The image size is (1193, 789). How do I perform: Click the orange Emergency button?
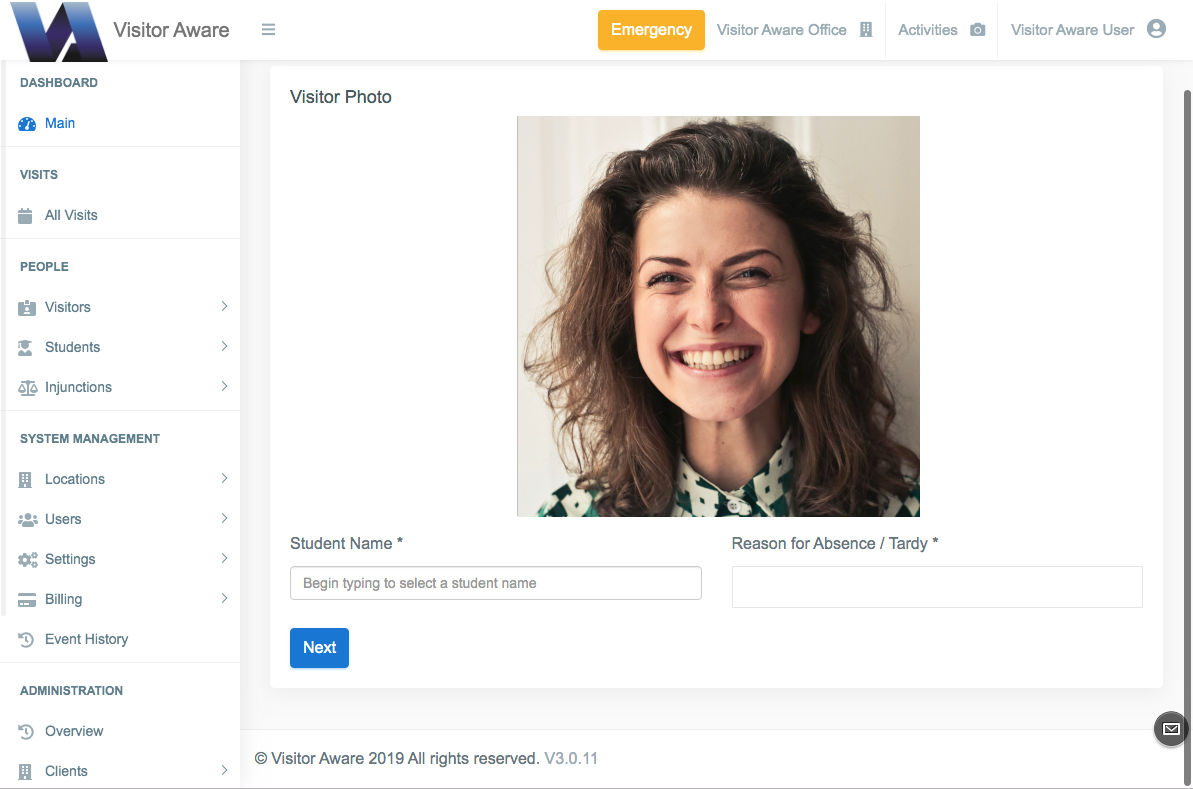pyautogui.click(x=651, y=30)
